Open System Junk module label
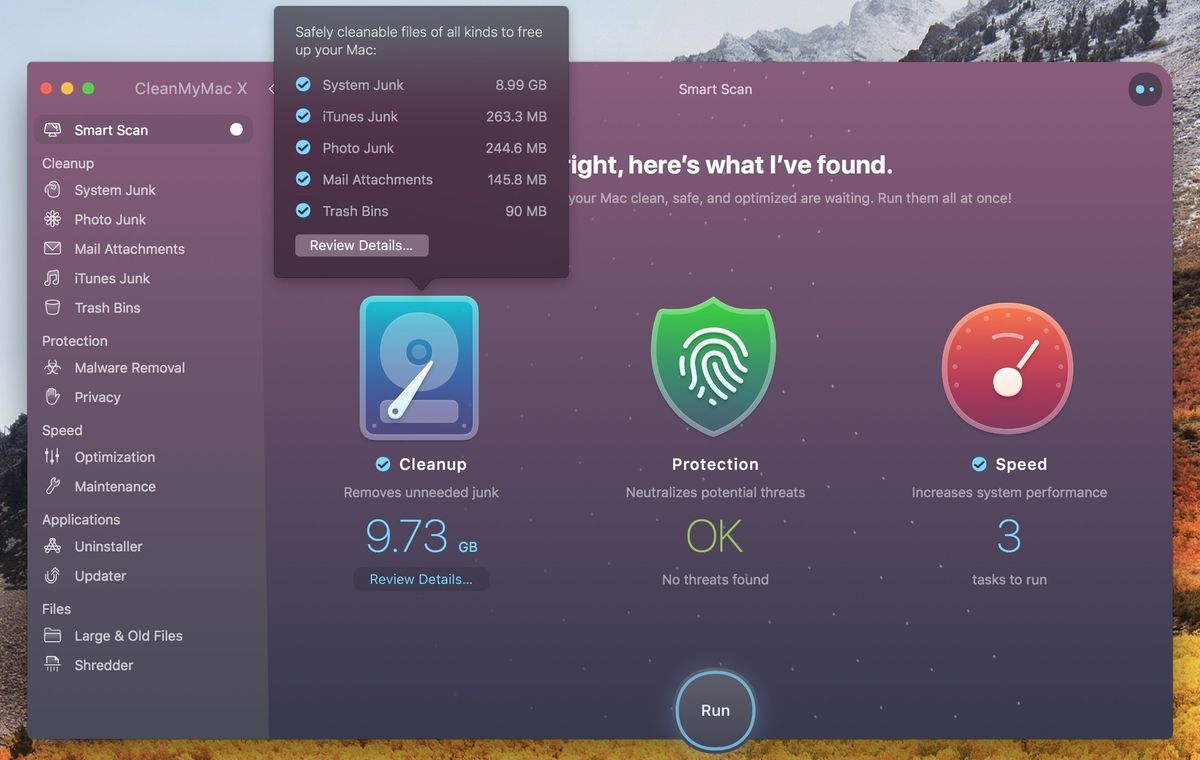The width and height of the screenshot is (1200, 760). click(x=115, y=190)
